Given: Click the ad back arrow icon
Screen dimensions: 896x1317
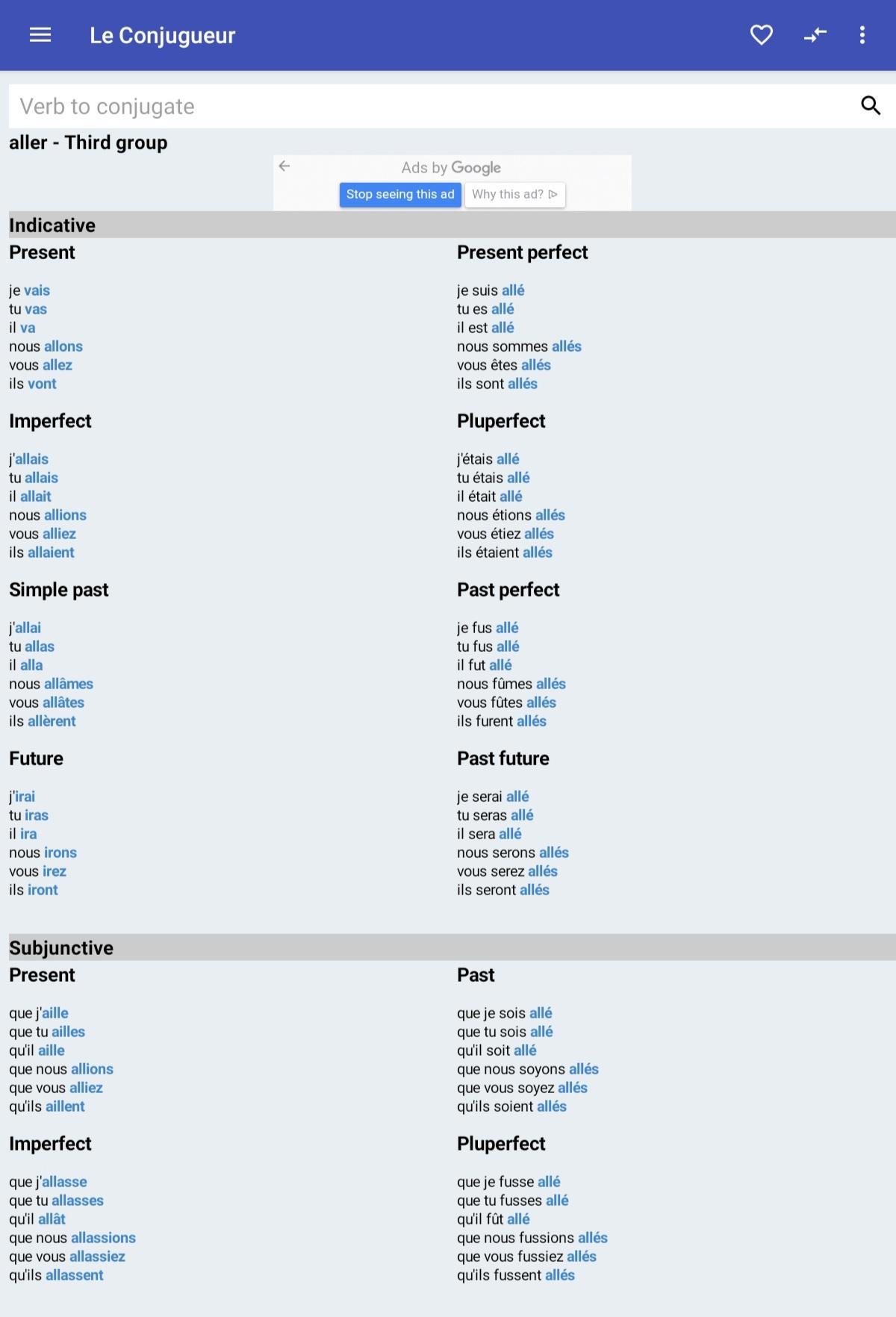Looking at the screenshot, I should 284,166.
